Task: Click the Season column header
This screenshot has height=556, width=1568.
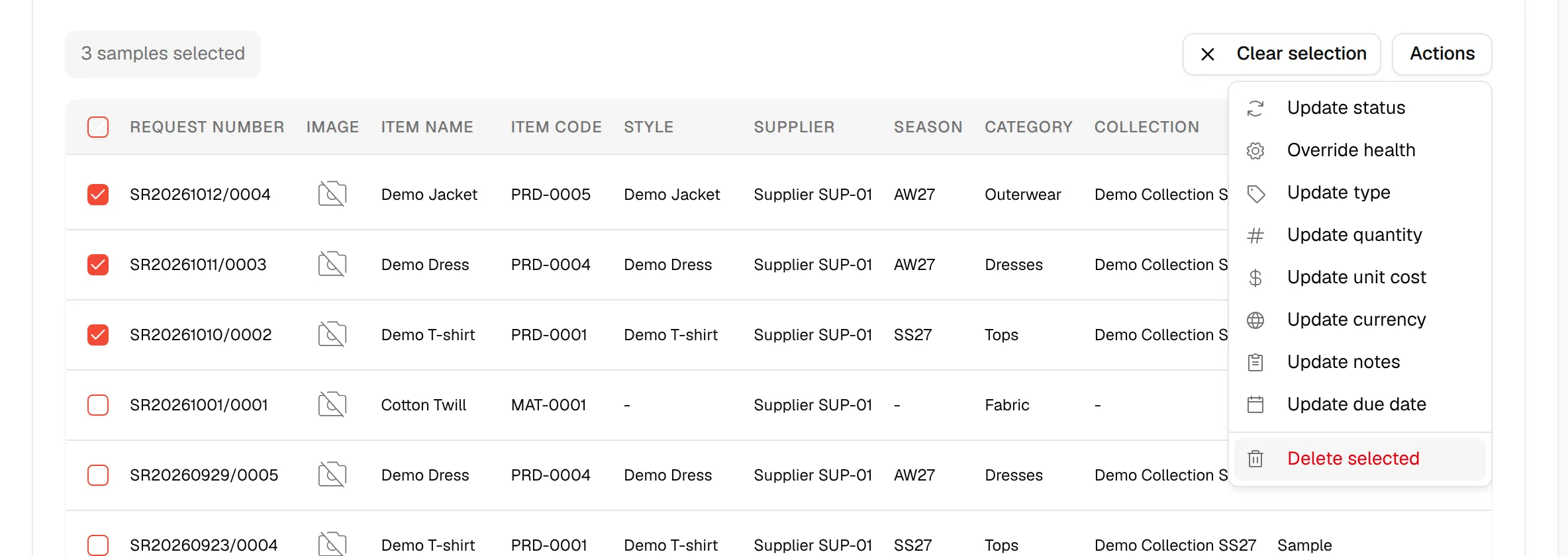Action: (928, 127)
